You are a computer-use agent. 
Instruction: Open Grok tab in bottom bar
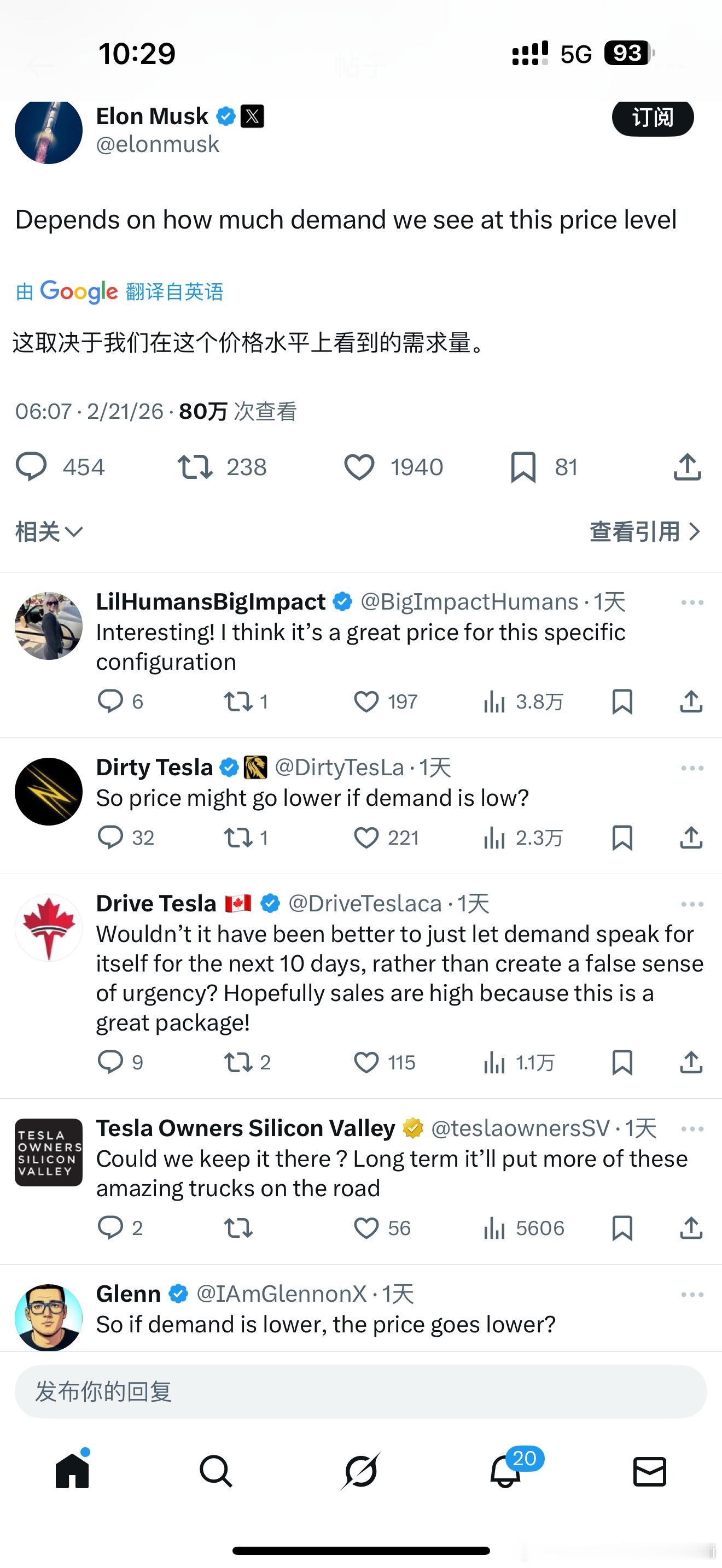pyautogui.click(x=360, y=1471)
